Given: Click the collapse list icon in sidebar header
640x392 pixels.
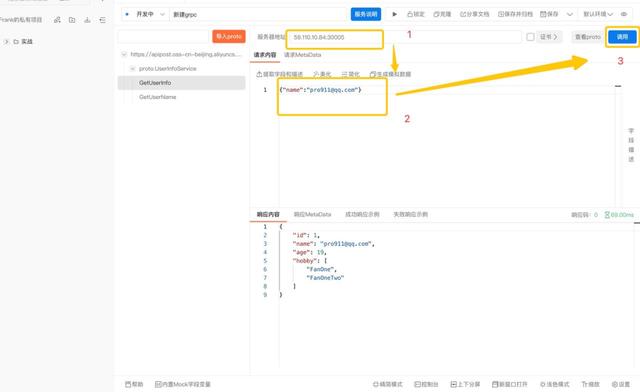Looking at the screenshot, I should (102, 20).
